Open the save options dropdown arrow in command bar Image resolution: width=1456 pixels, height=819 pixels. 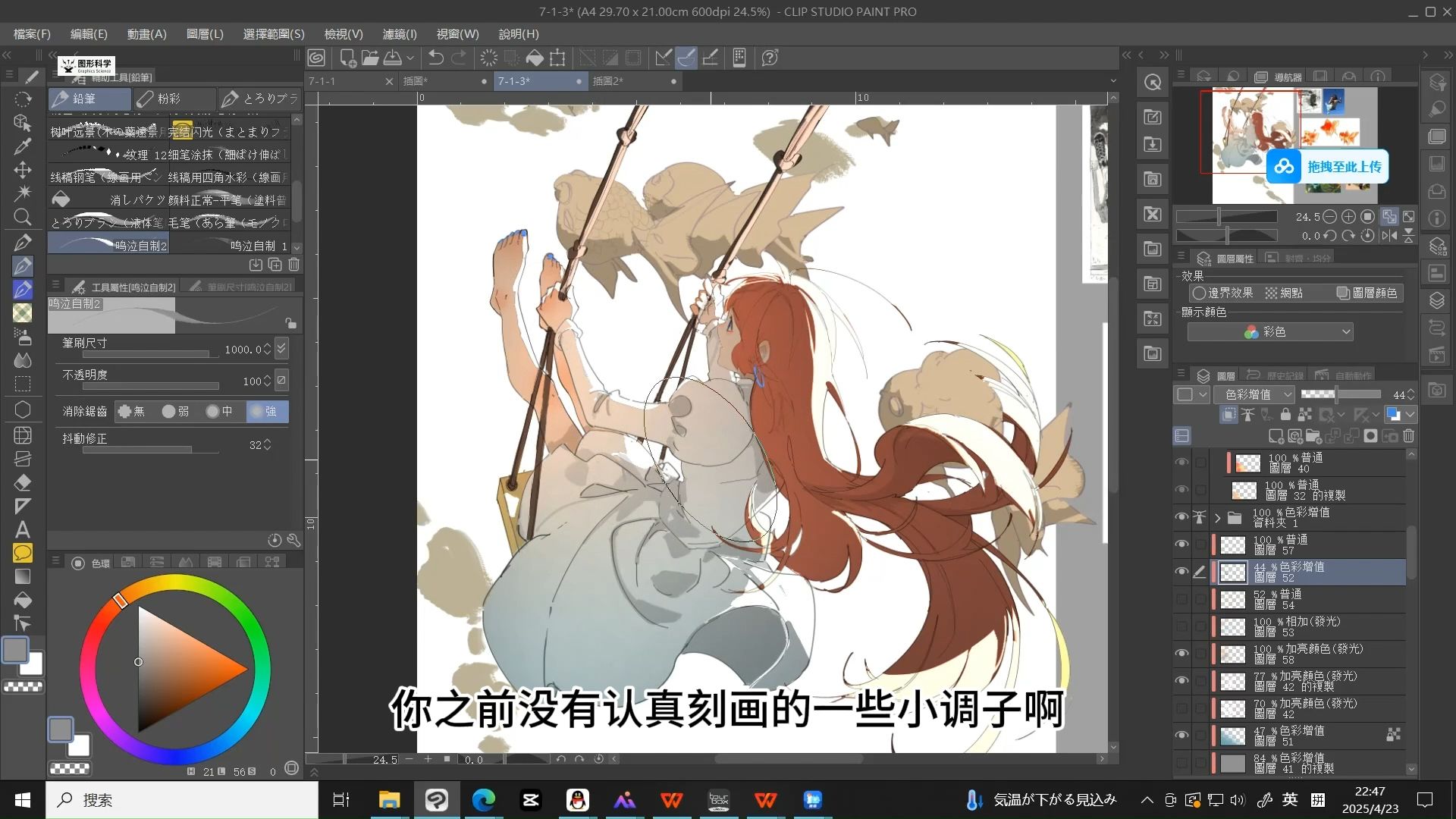point(410,58)
